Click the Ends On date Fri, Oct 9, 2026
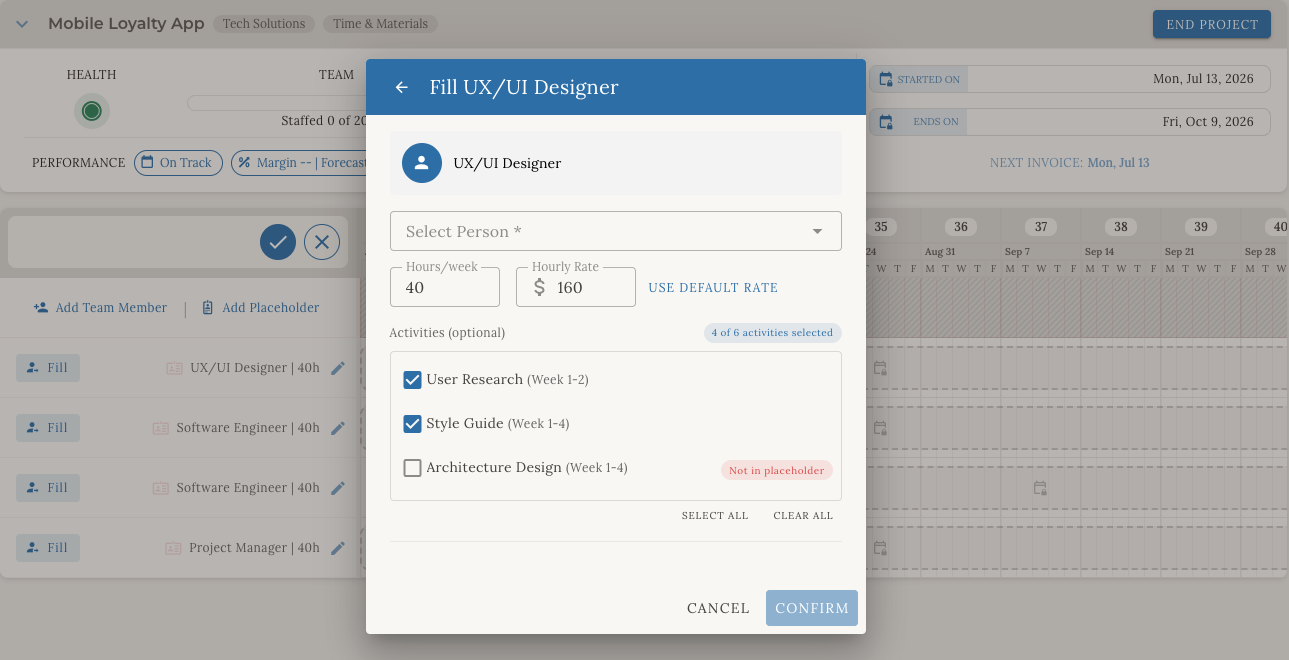Viewport: 1289px width, 660px height. coord(1208,122)
